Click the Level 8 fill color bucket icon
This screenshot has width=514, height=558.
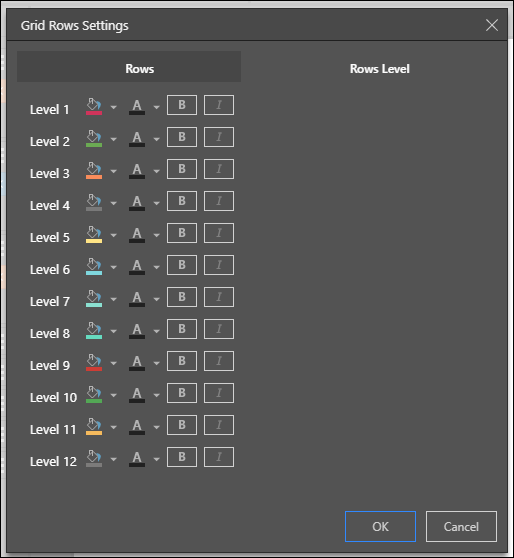(x=94, y=331)
